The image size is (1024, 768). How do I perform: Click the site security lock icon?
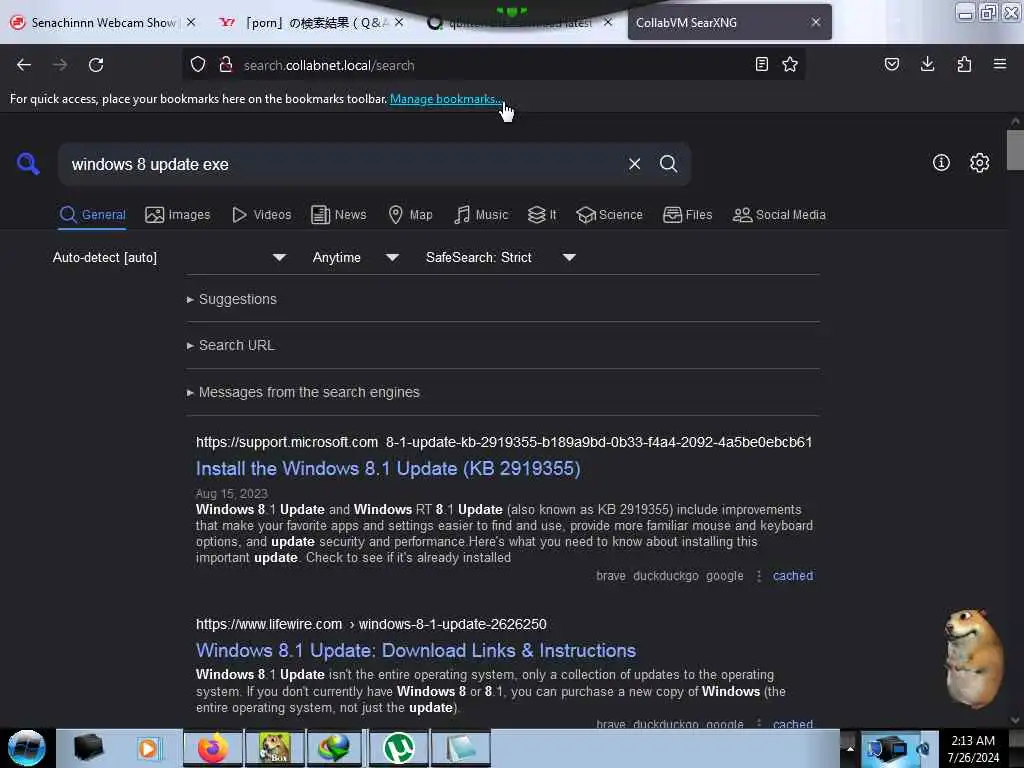click(x=226, y=65)
